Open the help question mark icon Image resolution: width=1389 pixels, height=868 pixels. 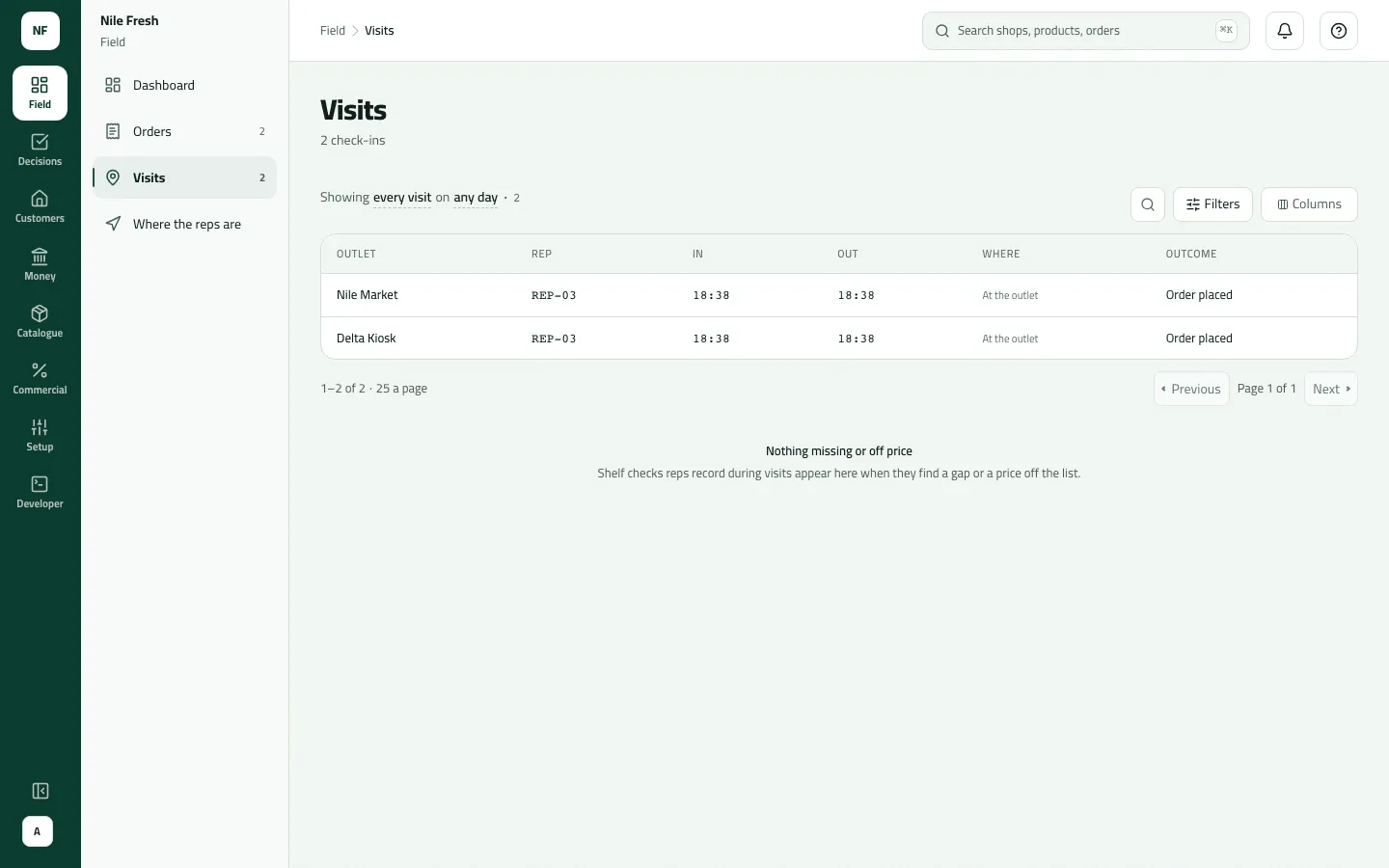coord(1339,31)
